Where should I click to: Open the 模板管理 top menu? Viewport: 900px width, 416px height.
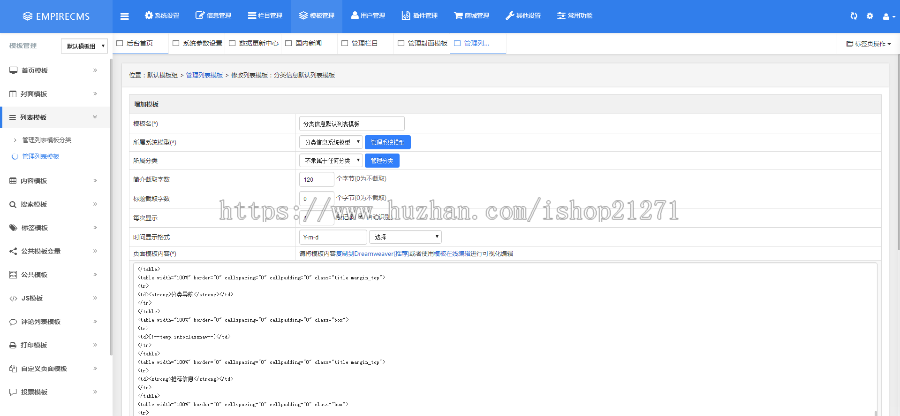point(317,16)
